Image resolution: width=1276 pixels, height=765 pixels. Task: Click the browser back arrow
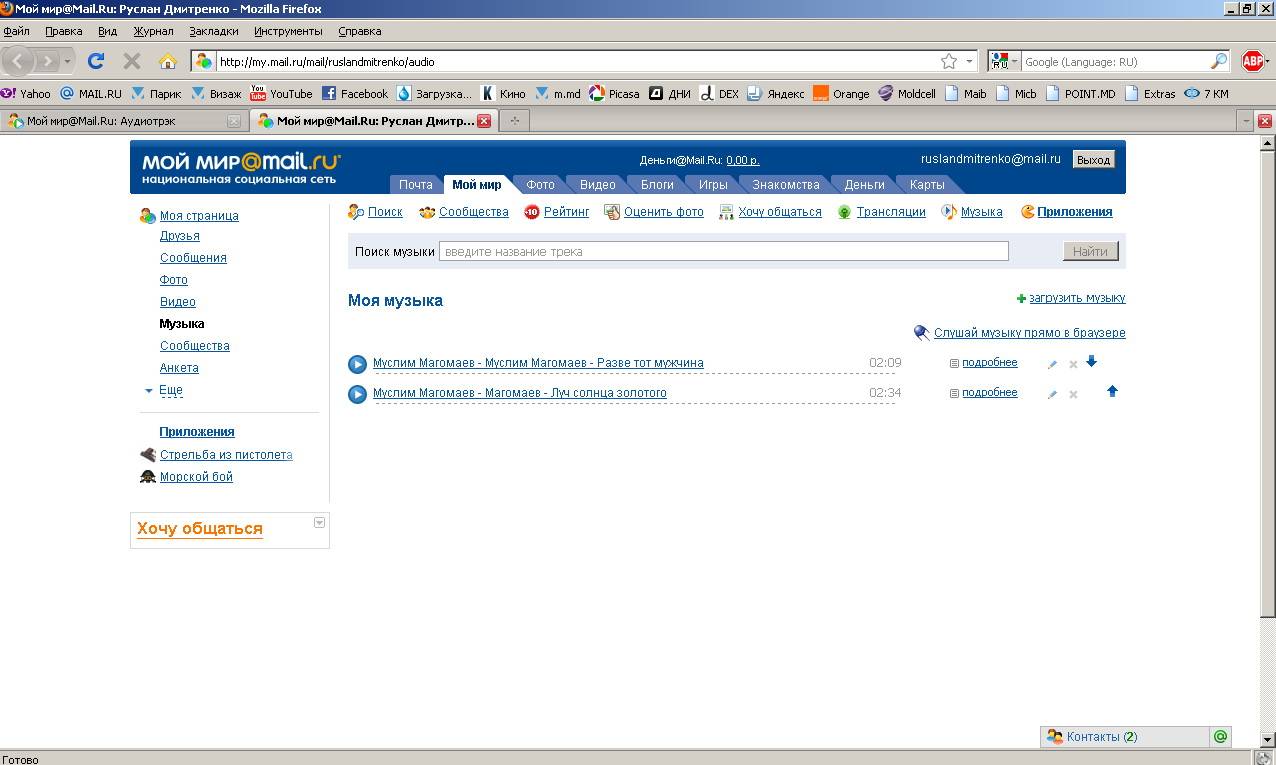[x=18, y=61]
